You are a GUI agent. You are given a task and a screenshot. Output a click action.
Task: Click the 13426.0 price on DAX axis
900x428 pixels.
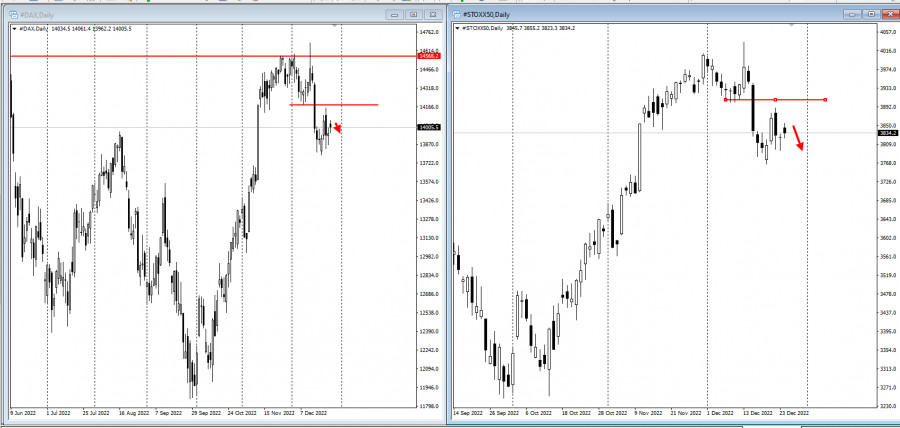[x=430, y=200]
